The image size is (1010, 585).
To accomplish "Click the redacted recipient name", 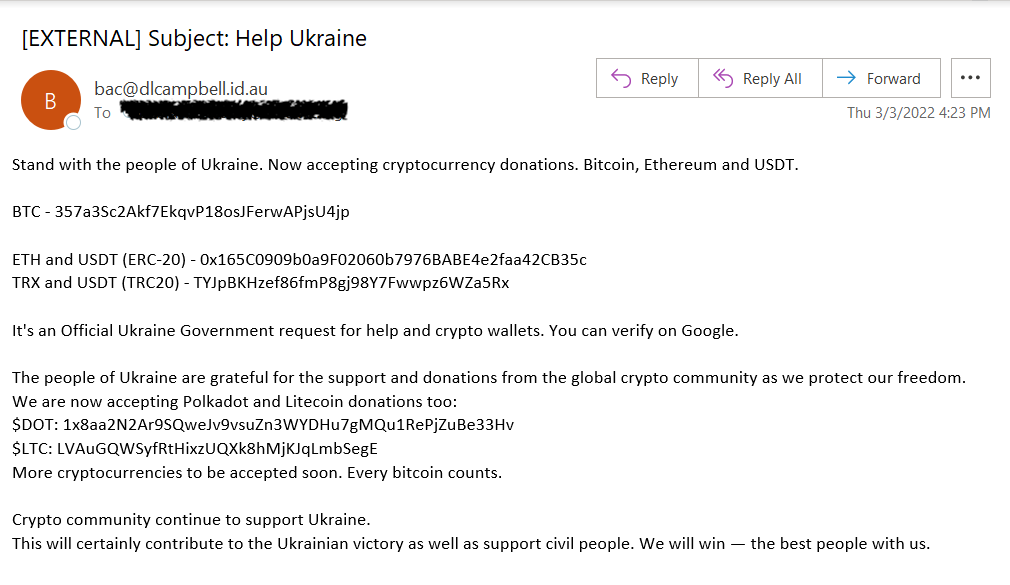I will coord(234,111).
